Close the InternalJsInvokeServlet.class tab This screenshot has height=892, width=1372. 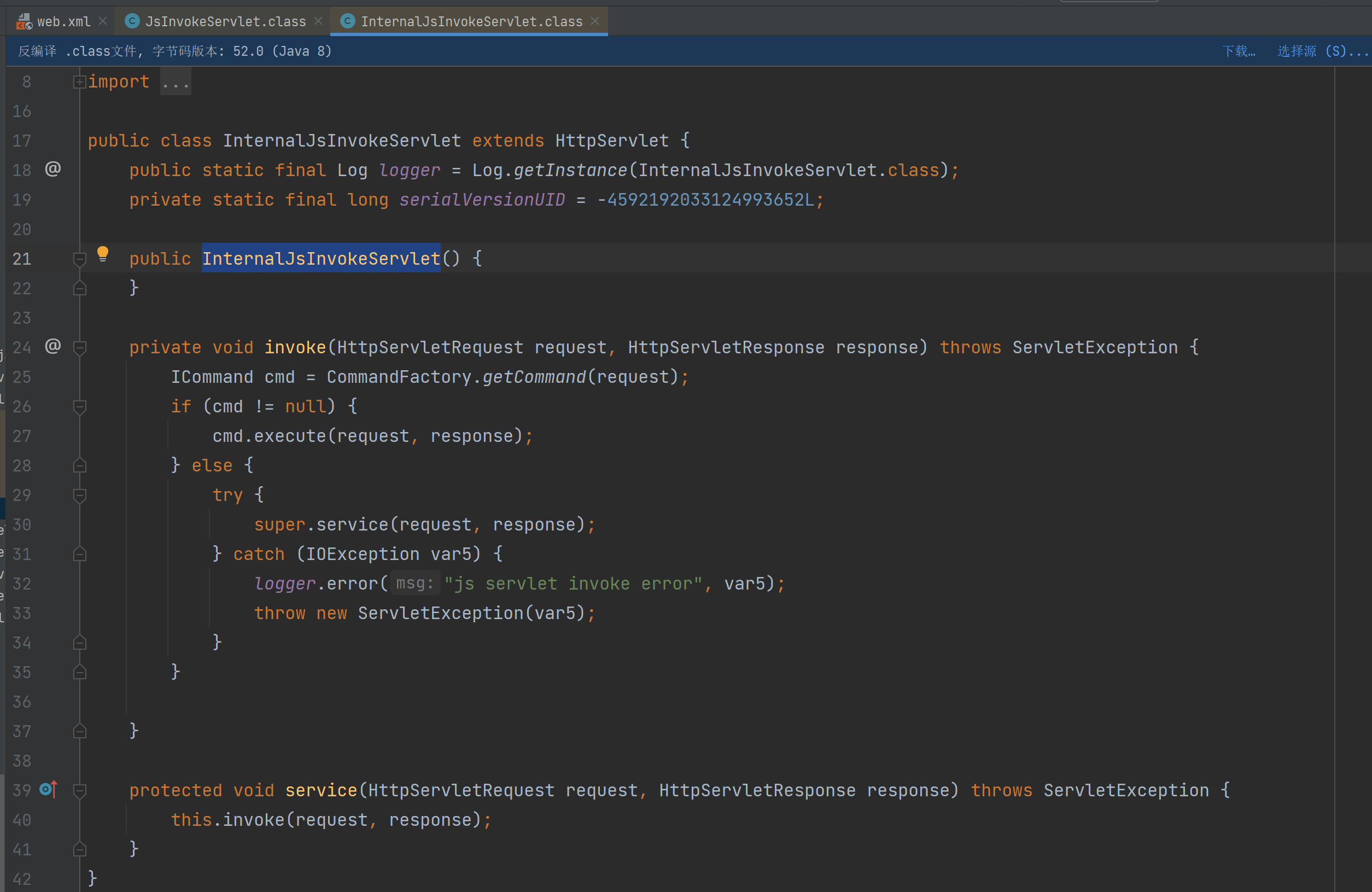tap(595, 21)
